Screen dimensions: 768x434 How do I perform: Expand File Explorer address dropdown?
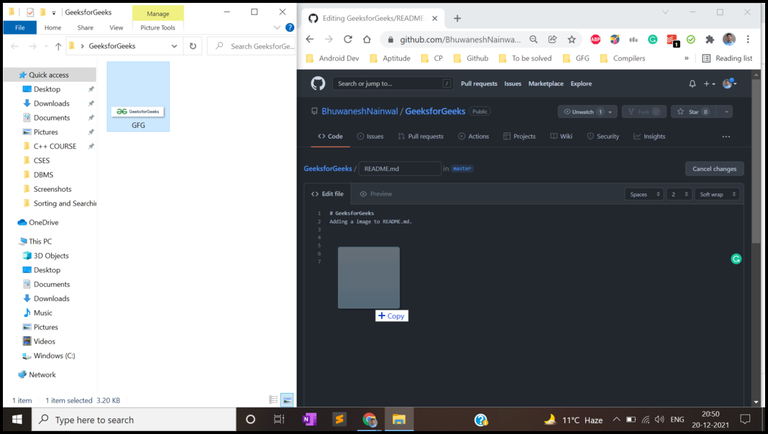click(x=174, y=46)
